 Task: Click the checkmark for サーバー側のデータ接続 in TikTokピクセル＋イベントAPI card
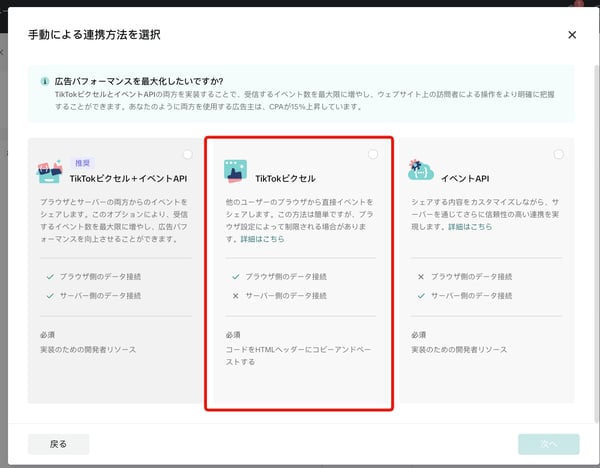click(x=50, y=296)
